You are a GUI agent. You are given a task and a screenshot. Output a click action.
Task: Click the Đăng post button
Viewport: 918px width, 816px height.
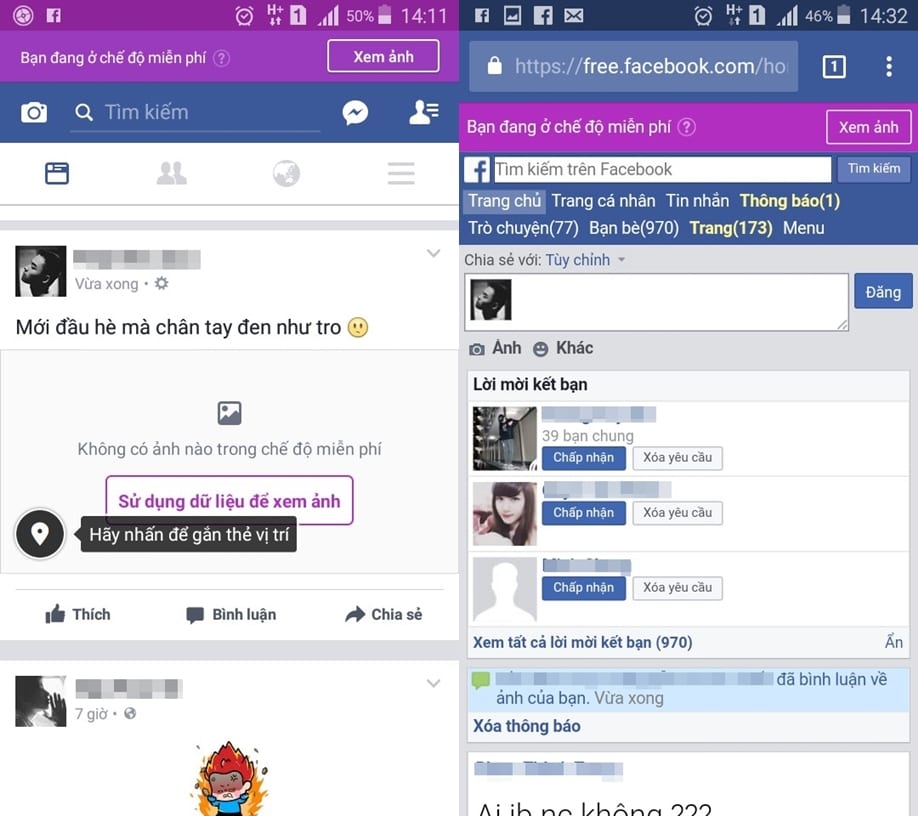point(883,291)
